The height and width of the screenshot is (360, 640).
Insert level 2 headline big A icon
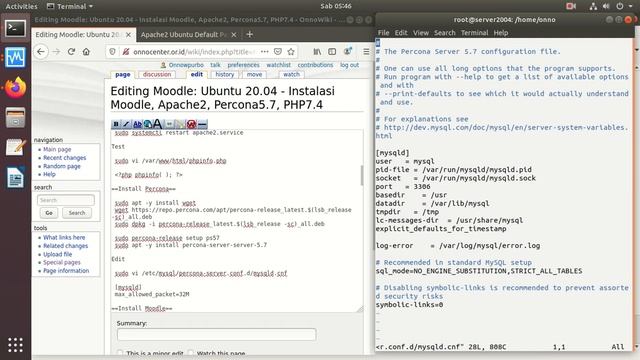(x=158, y=124)
